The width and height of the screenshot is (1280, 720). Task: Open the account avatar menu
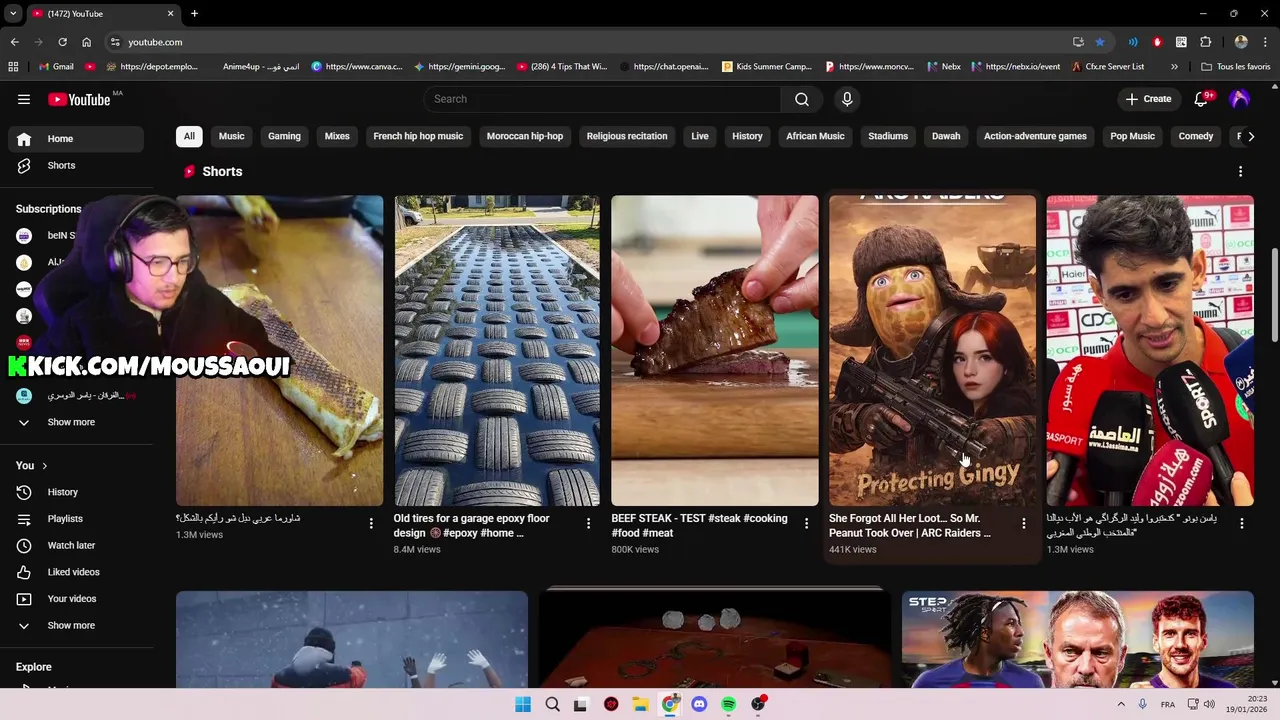pos(1240,99)
